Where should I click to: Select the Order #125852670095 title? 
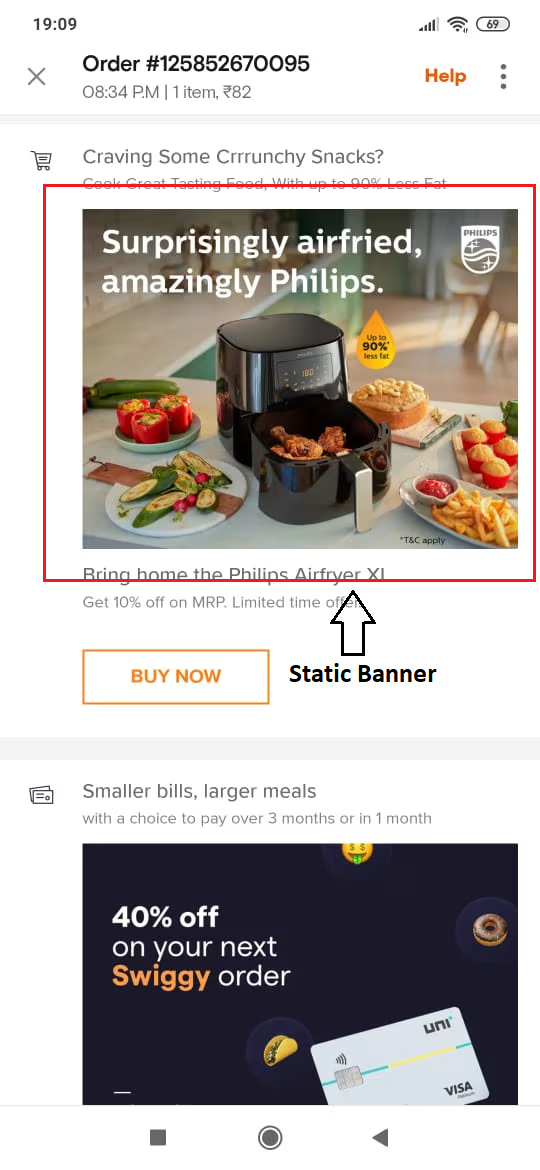click(x=195, y=64)
